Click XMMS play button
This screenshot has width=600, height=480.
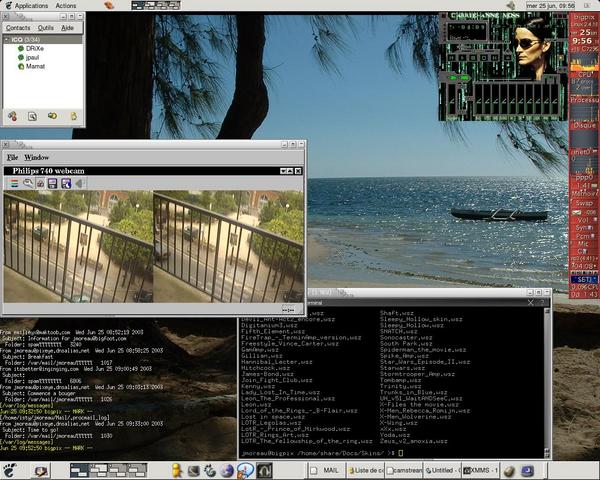click(463, 58)
